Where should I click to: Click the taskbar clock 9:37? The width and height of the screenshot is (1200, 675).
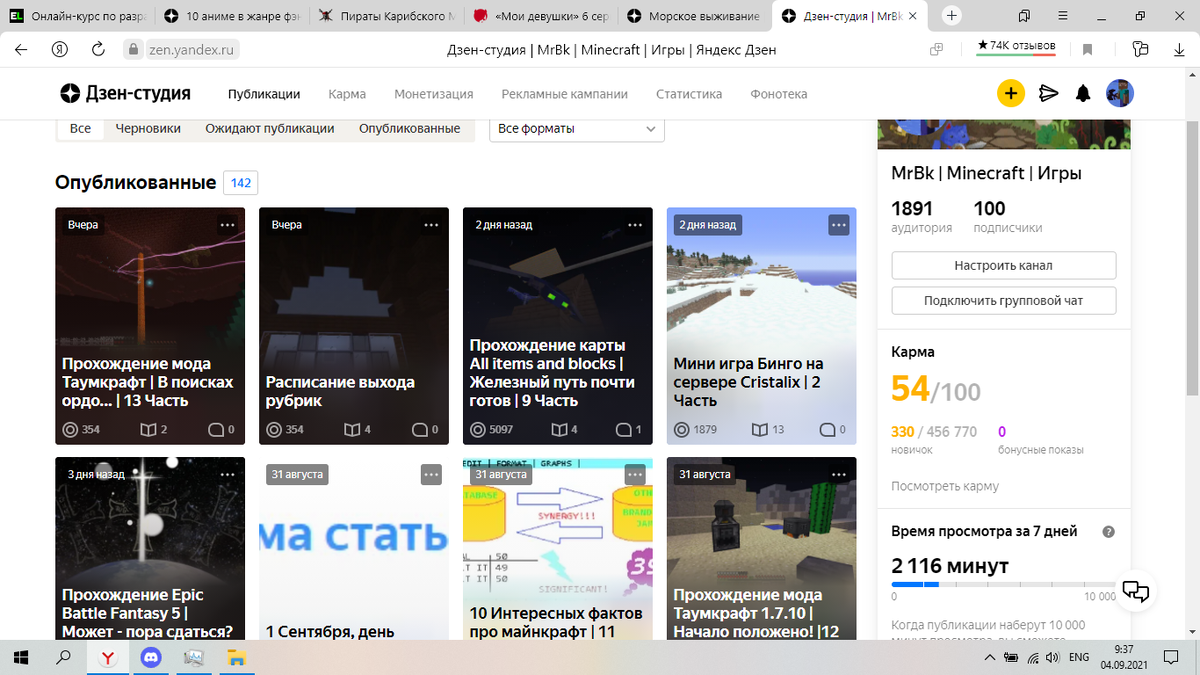1126,652
